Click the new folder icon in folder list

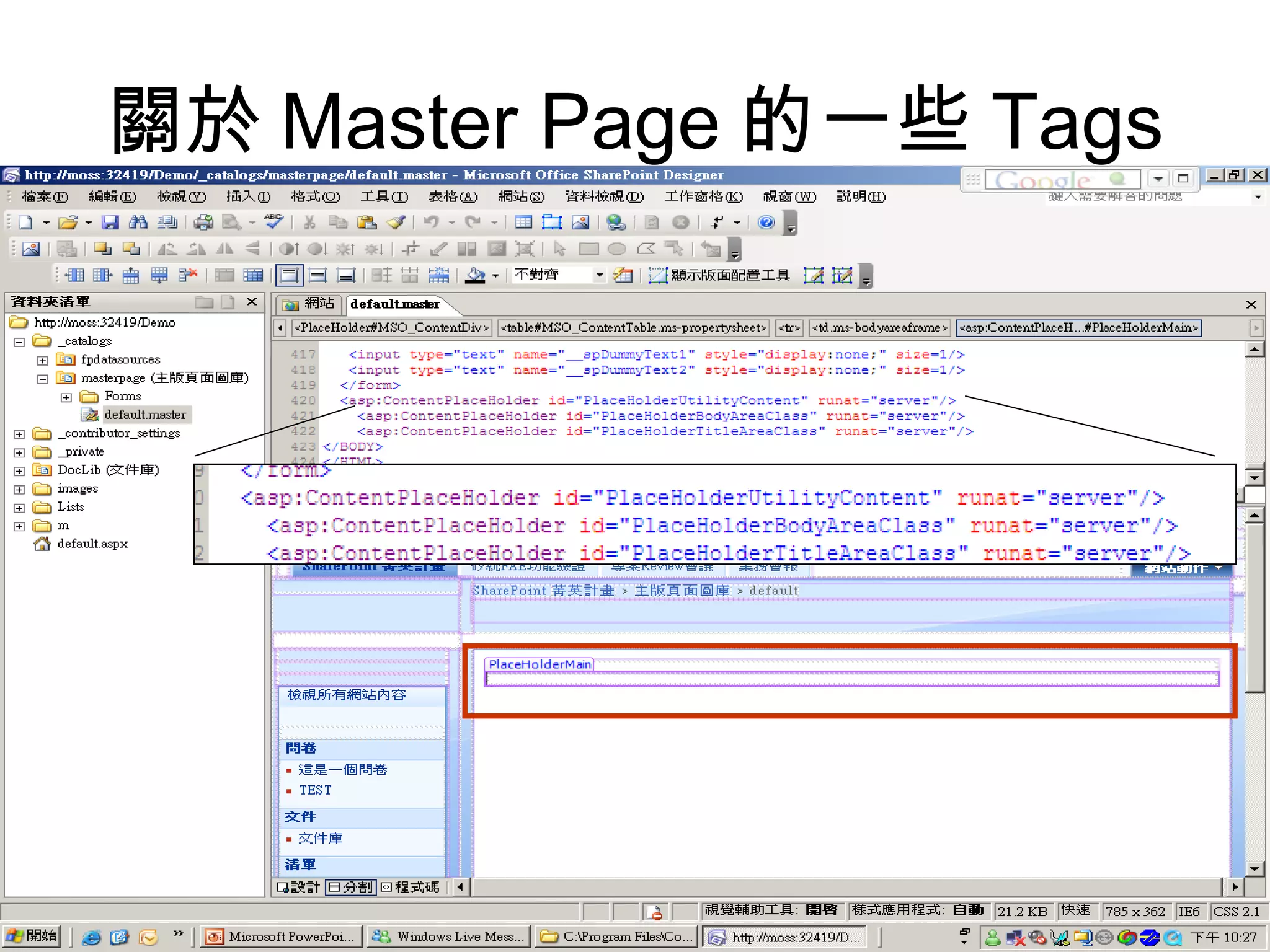click(204, 302)
